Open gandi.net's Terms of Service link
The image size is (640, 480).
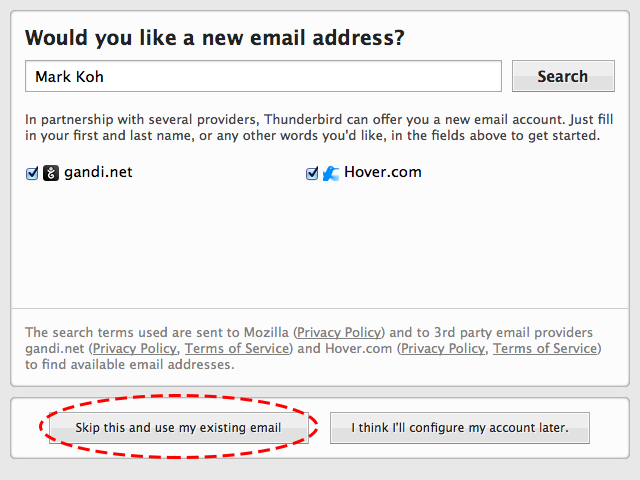[237, 349]
